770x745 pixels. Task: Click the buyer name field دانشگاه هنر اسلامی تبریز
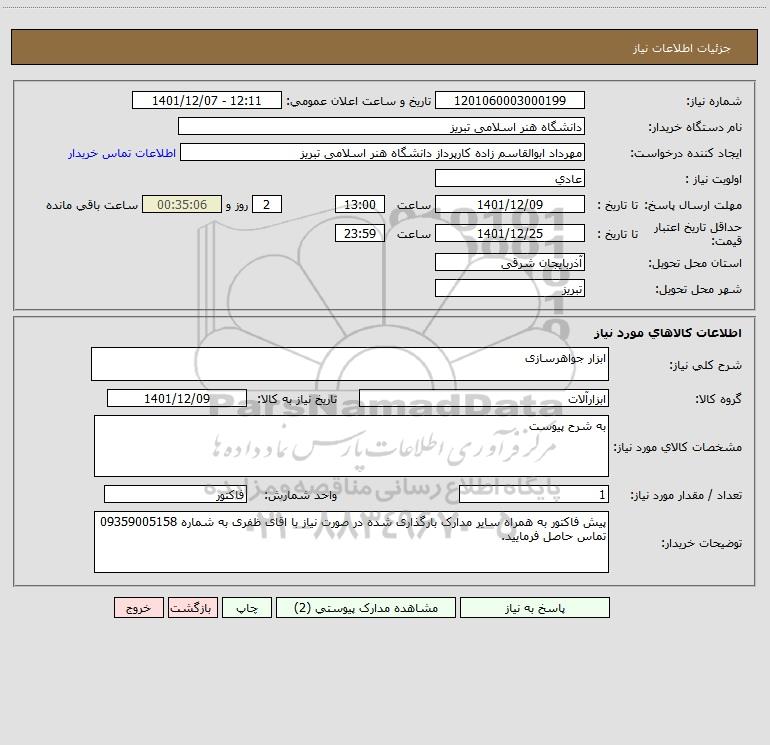coord(381,126)
